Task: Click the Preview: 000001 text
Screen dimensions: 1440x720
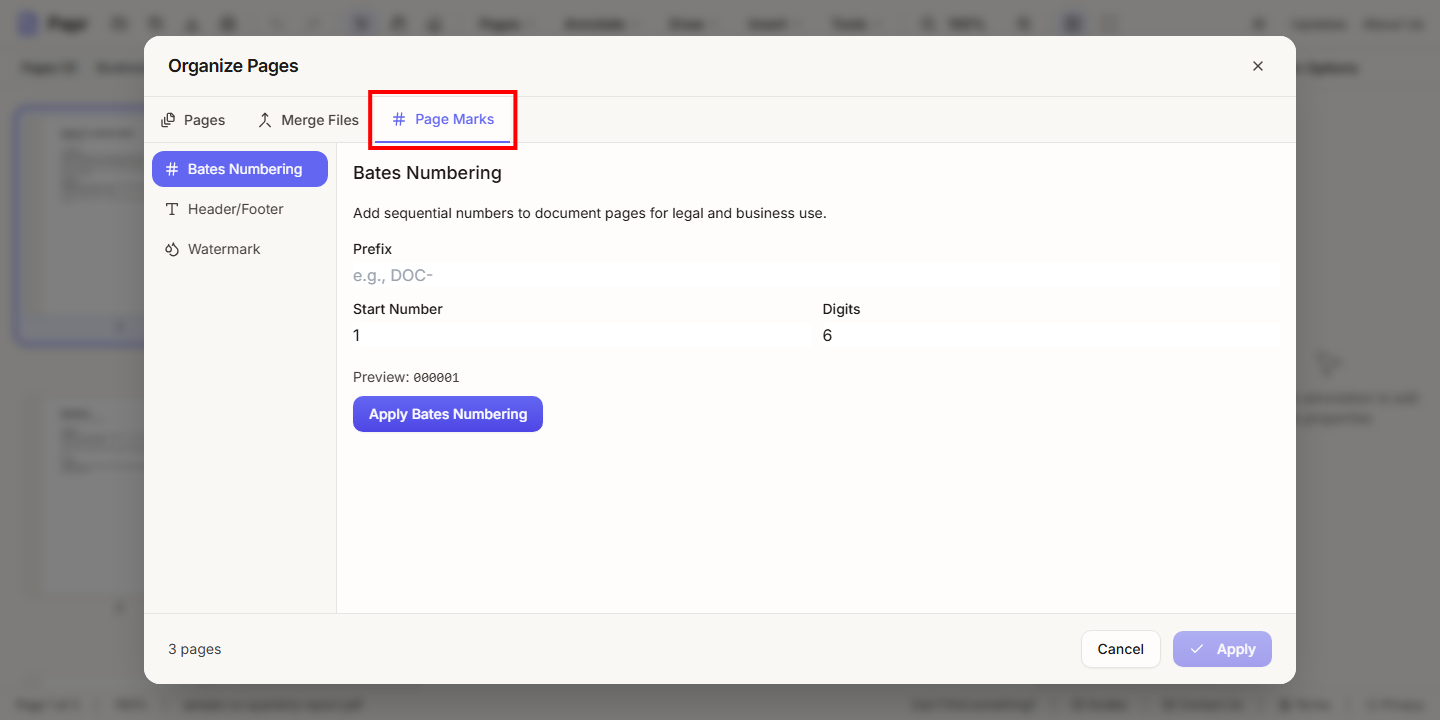Action: [x=406, y=377]
